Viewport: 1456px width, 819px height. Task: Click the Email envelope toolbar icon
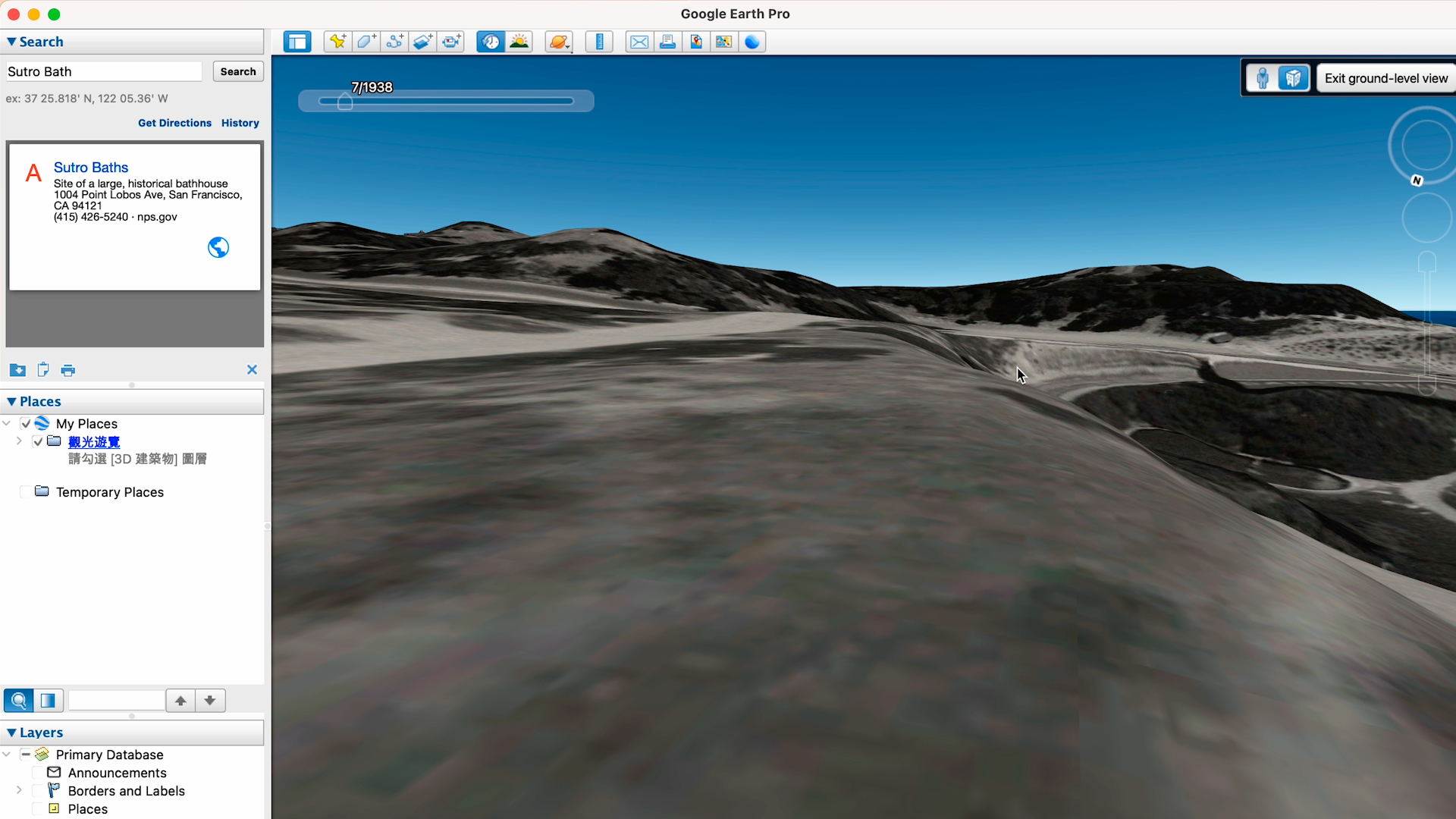(639, 42)
